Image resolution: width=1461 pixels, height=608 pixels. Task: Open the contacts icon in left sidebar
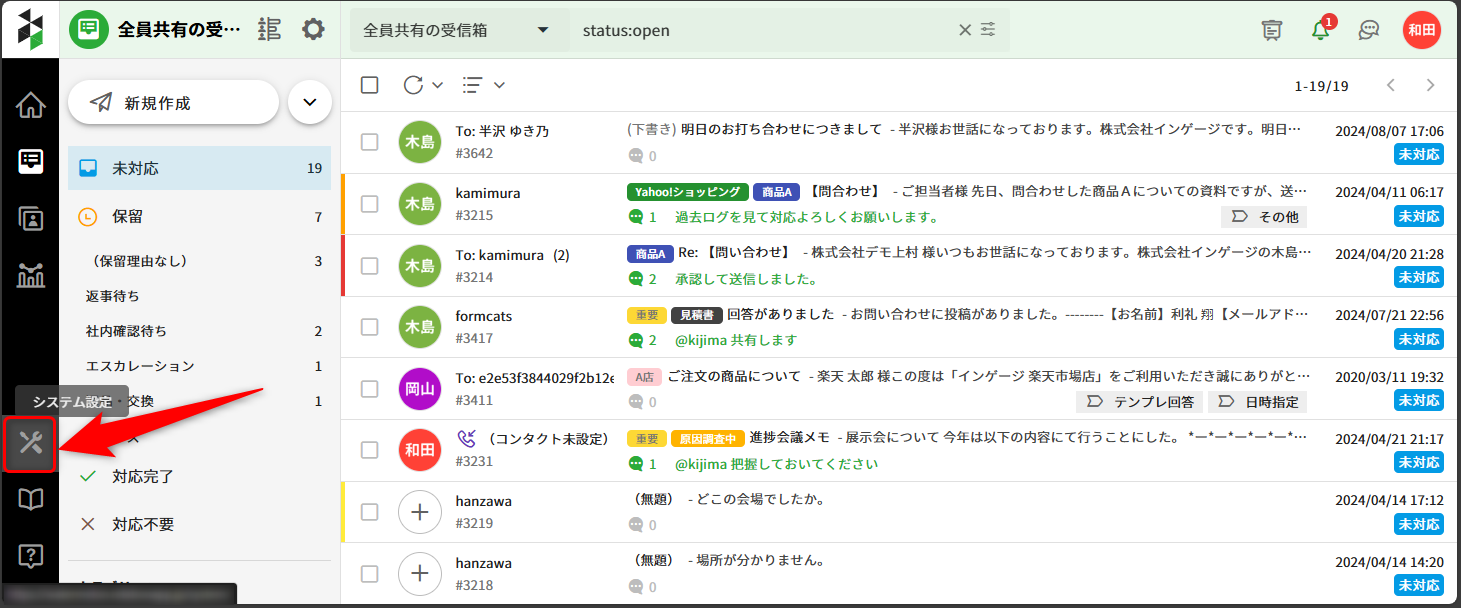tap(31, 219)
